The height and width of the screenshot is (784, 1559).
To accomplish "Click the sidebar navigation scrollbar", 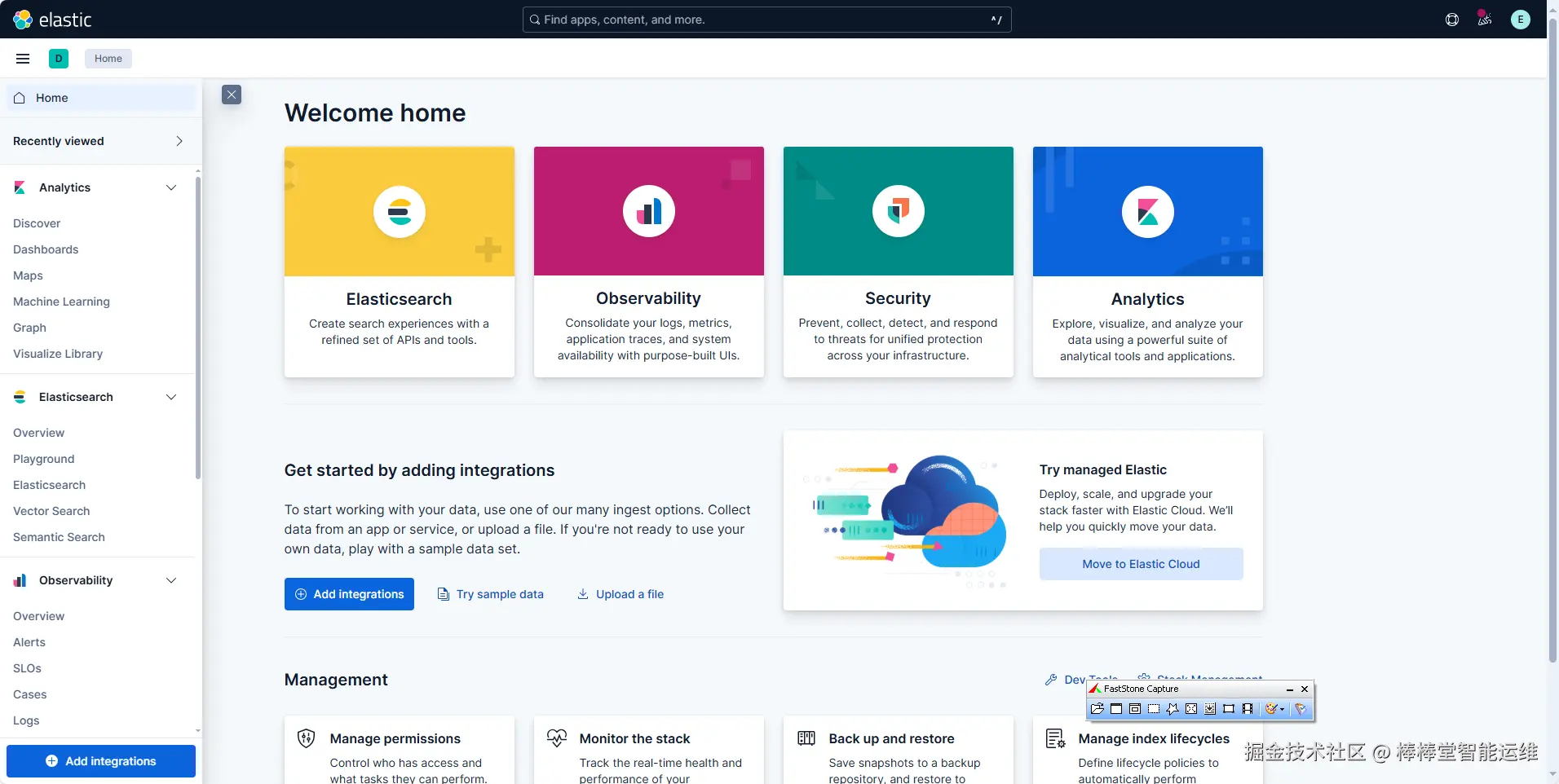I will pyautogui.click(x=198, y=328).
